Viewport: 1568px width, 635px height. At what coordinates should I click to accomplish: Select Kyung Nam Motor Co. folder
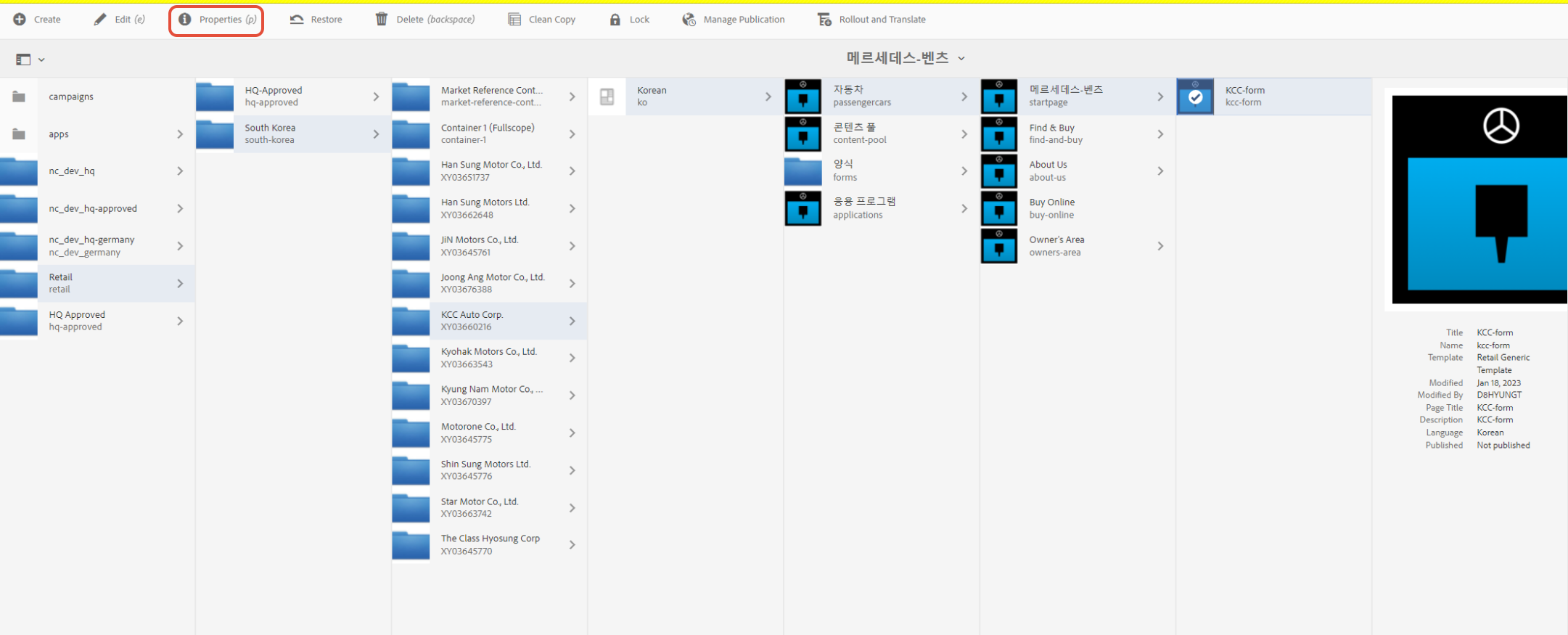489,396
